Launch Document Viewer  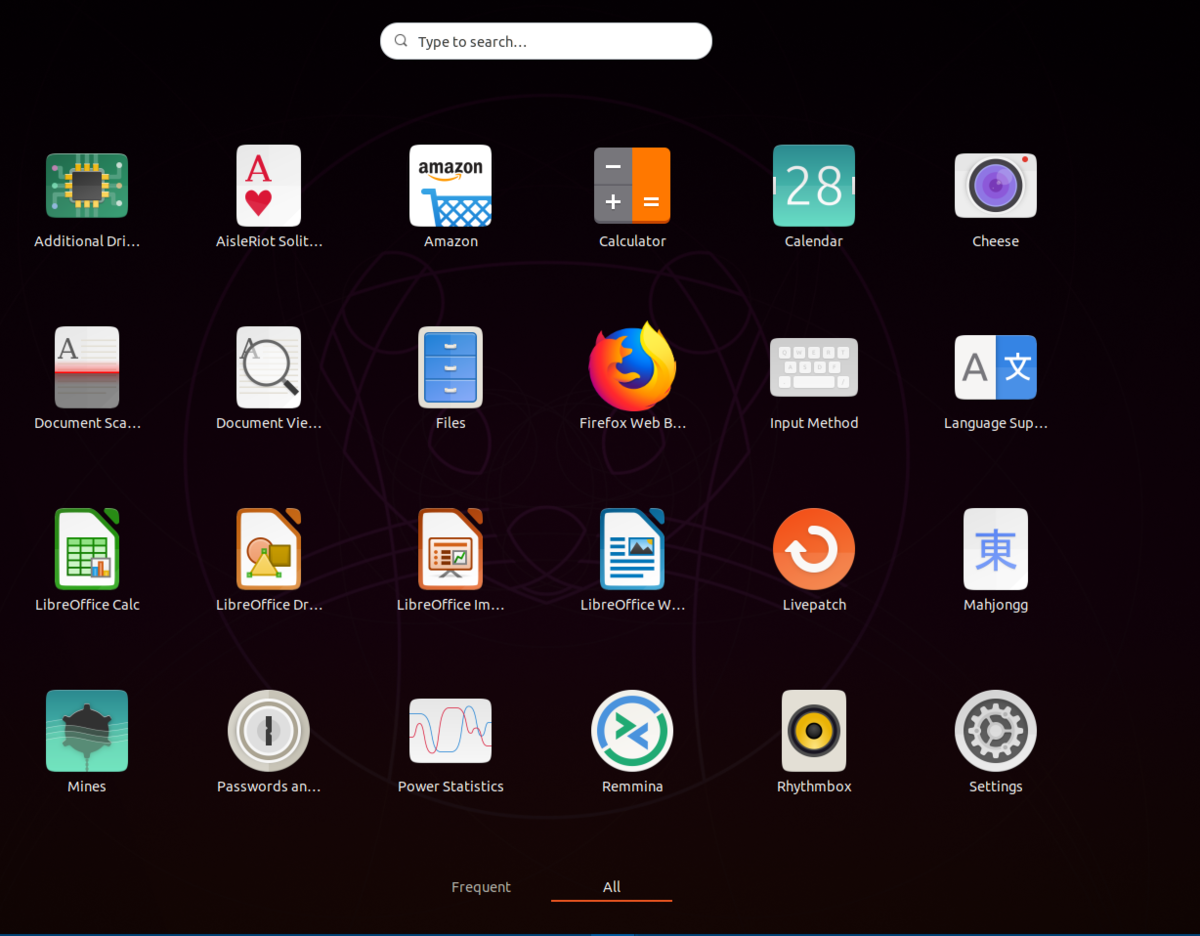pos(269,367)
